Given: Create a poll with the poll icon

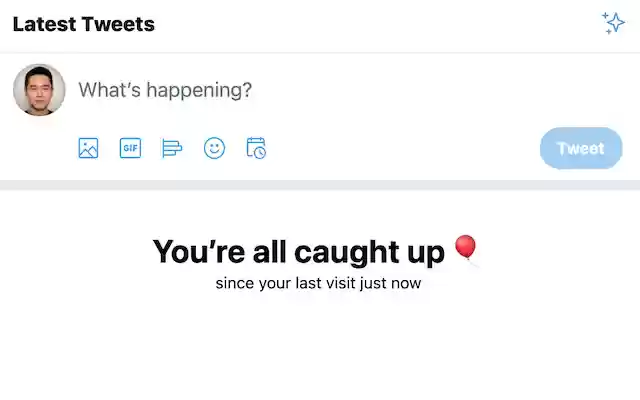Looking at the screenshot, I should [x=172, y=148].
